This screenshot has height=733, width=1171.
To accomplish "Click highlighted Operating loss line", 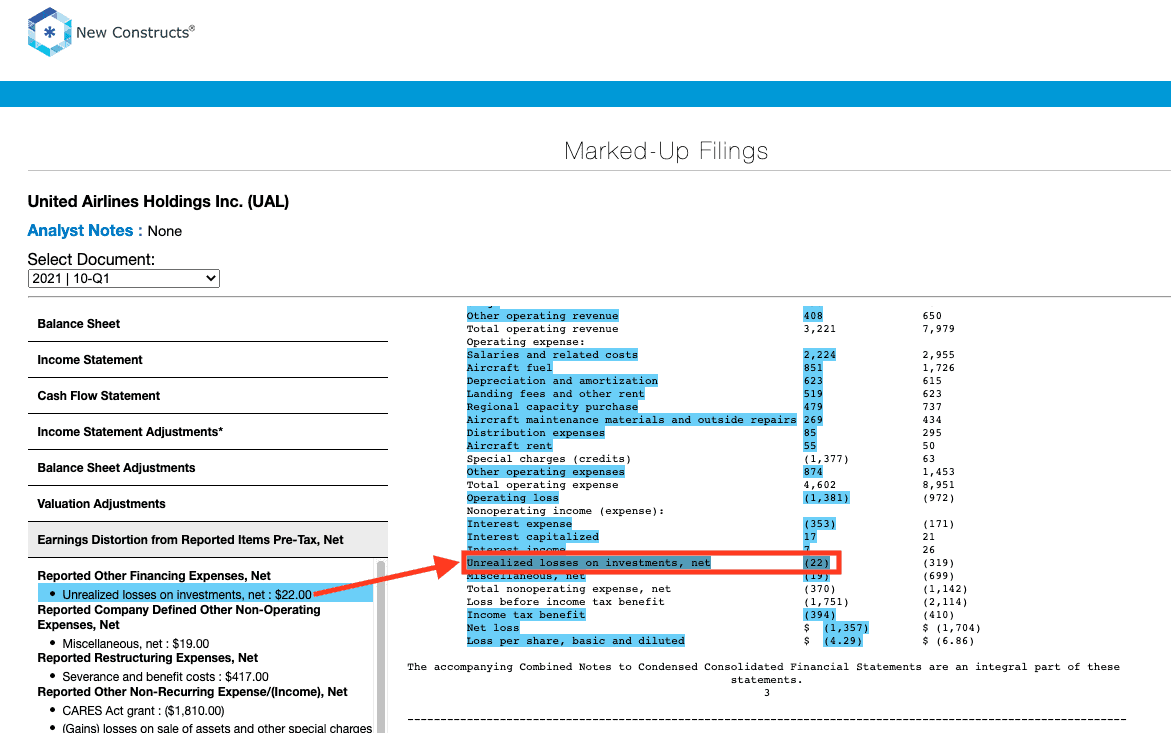I will 512,498.
